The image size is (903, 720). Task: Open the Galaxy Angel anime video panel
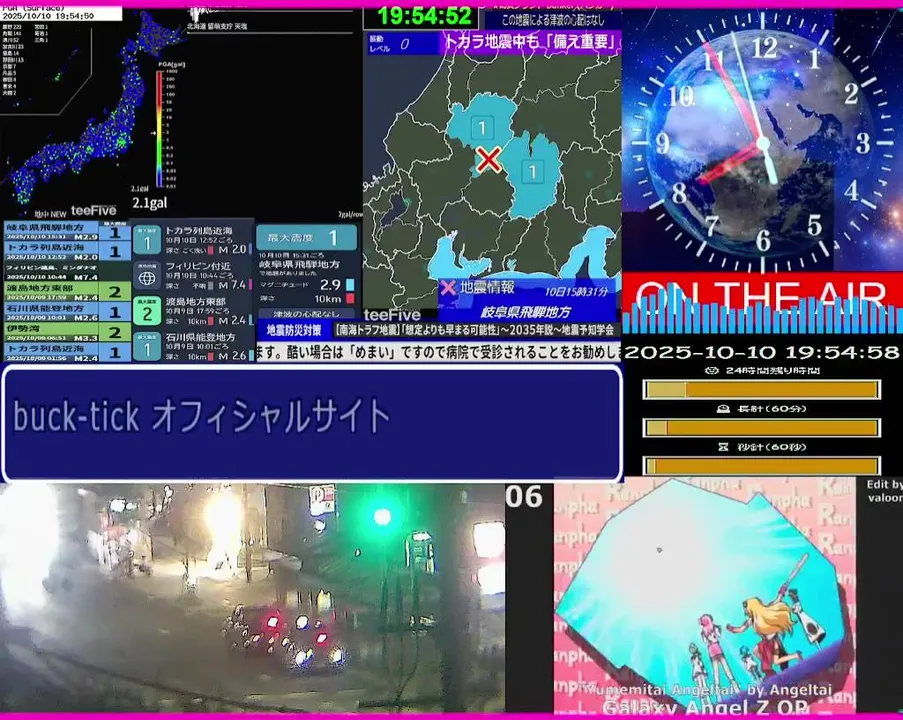pyautogui.click(x=704, y=596)
